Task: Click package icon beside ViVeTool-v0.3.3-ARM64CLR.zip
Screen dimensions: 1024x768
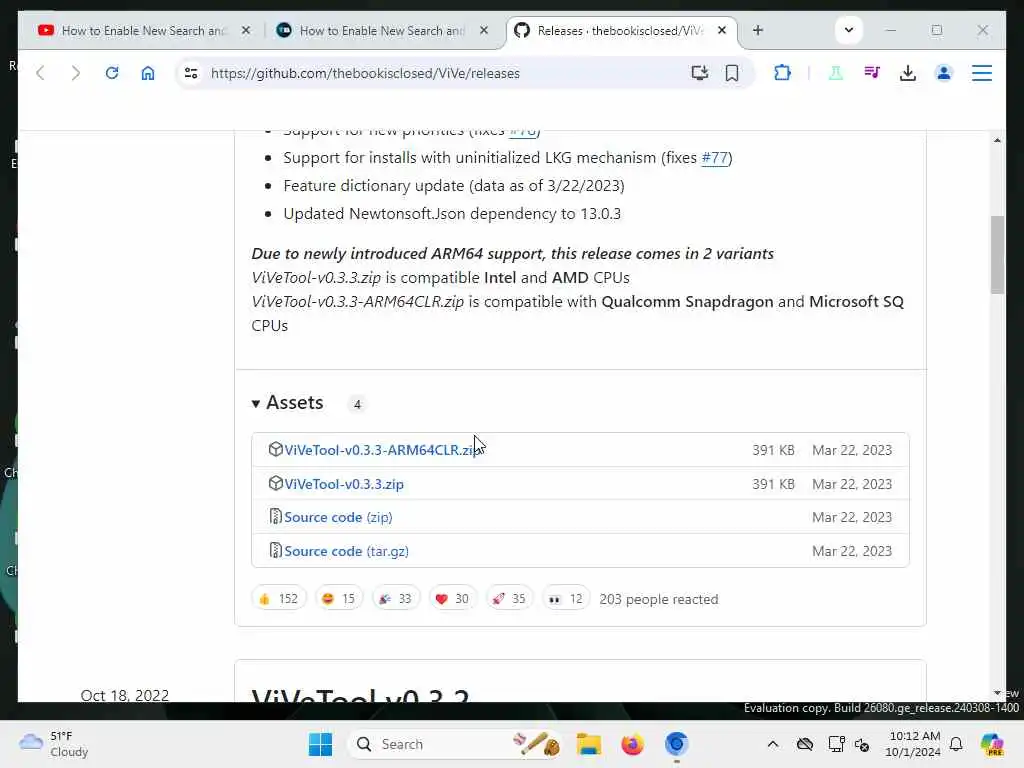Action: [x=276, y=449]
